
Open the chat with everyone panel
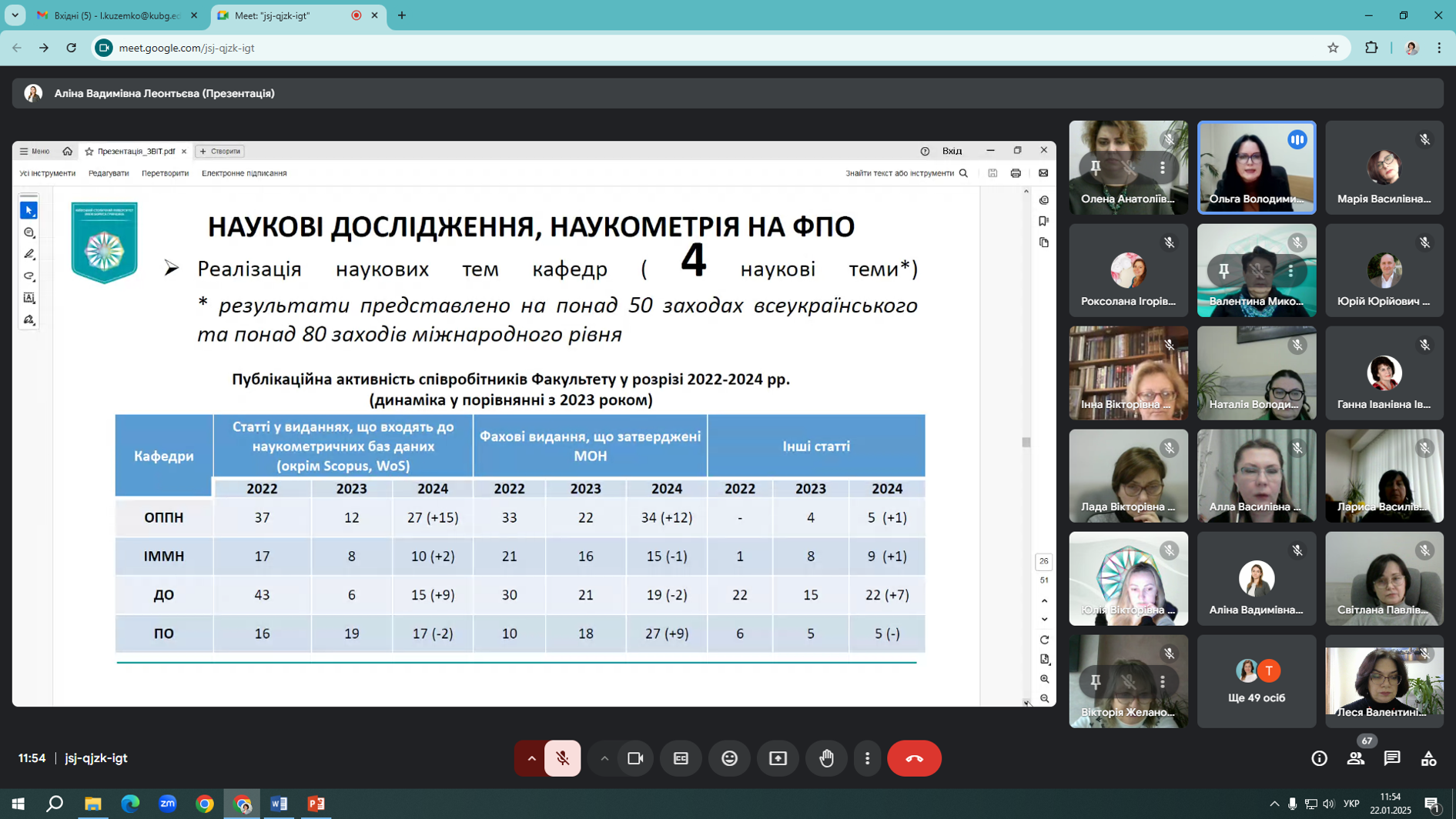tap(1391, 758)
